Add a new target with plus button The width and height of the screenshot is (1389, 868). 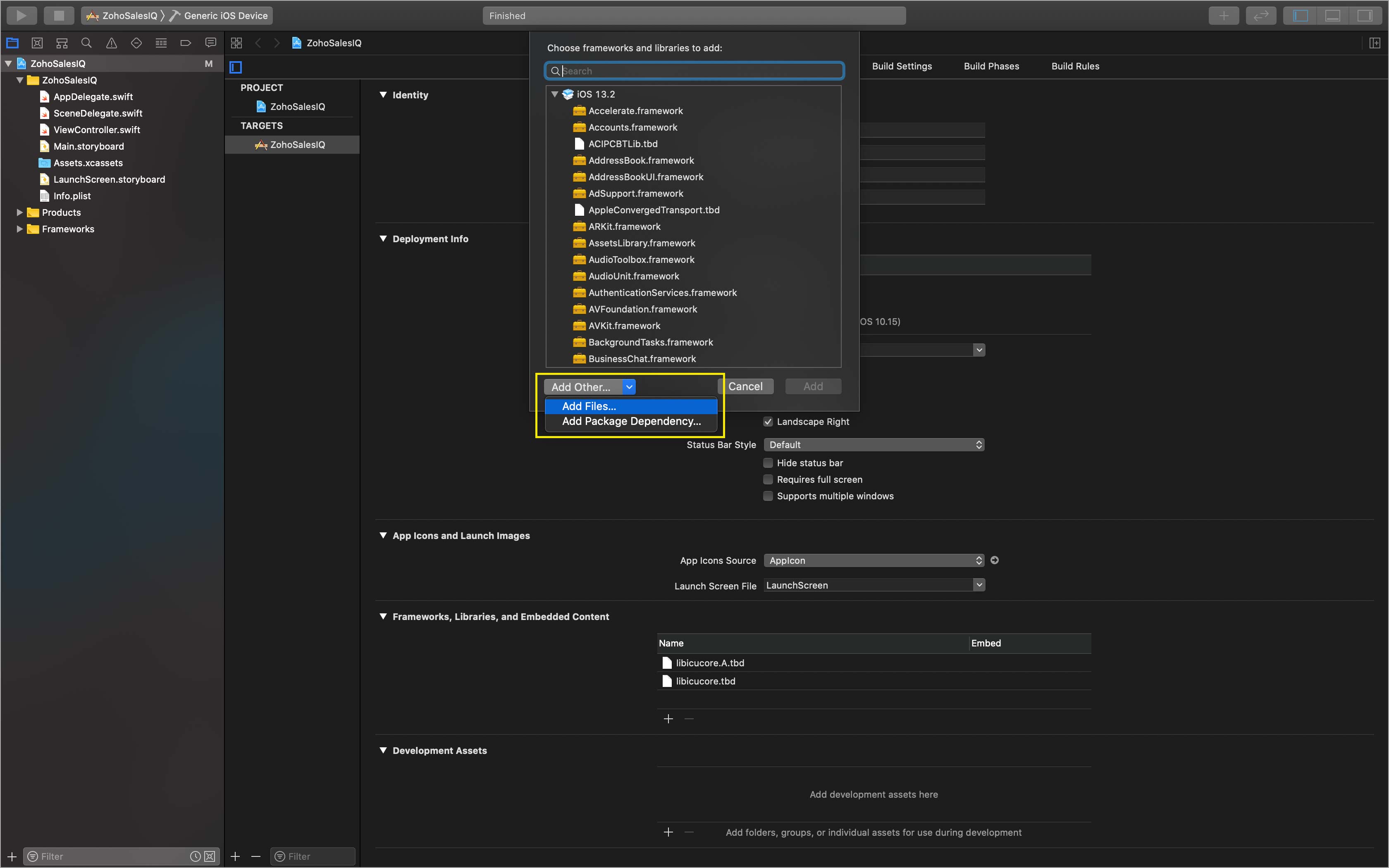click(x=235, y=856)
